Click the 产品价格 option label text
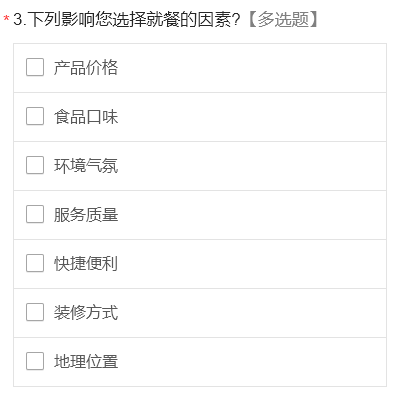The width and height of the screenshot is (399, 411). [x=86, y=68]
